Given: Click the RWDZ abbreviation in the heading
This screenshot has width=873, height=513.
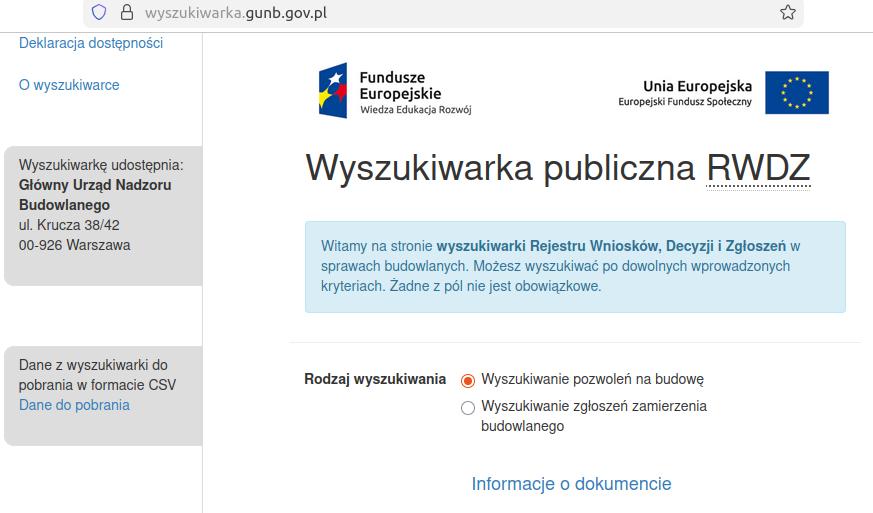Looking at the screenshot, I should pos(758,167).
